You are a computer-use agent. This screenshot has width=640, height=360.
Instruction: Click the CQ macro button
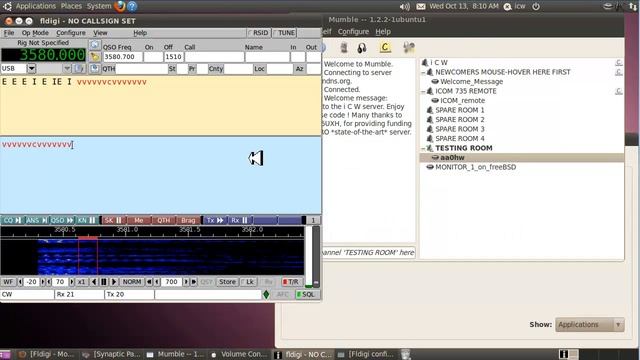(x=12, y=220)
